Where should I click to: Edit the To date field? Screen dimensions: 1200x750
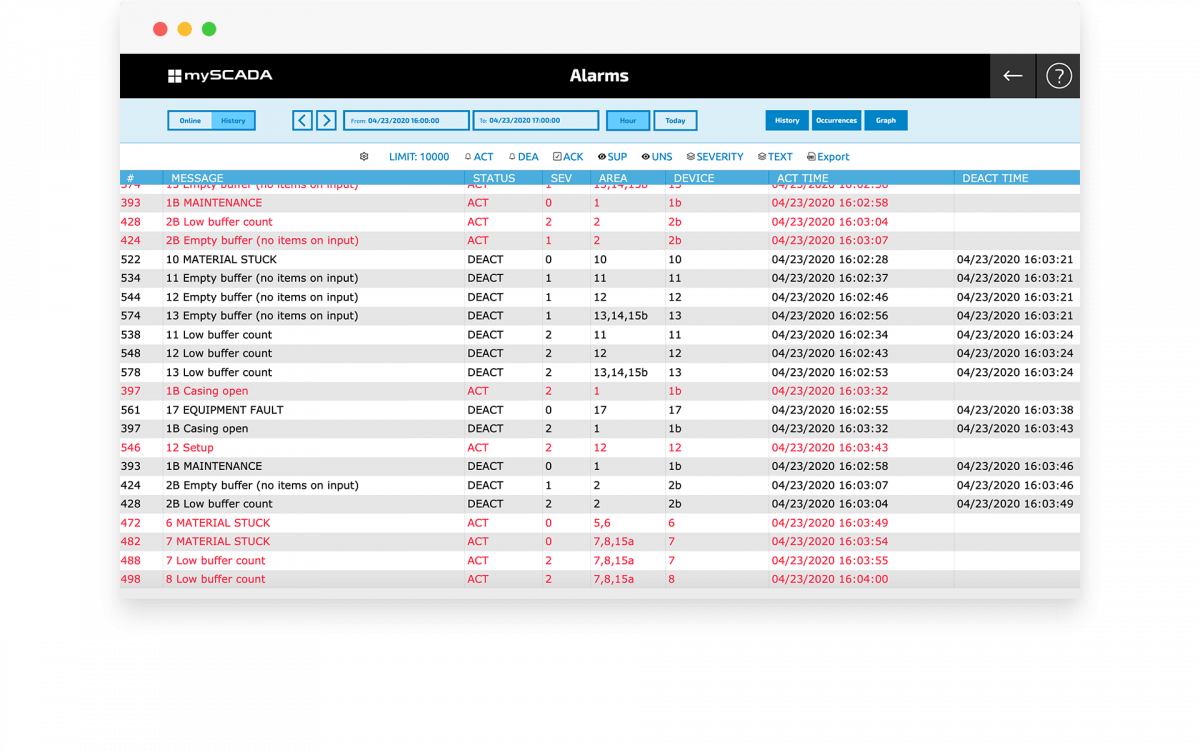pos(535,121)
